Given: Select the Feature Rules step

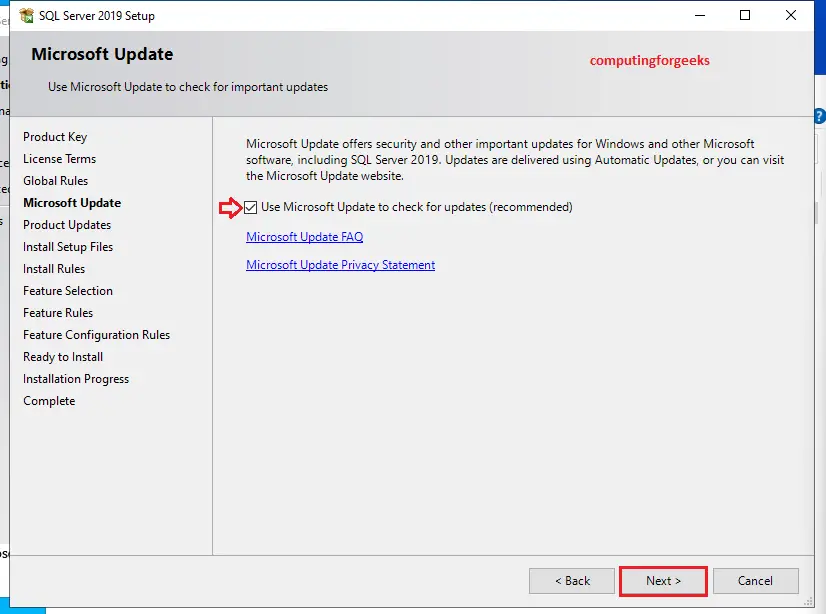Looking at the screenshot, I should pos(58,313).
